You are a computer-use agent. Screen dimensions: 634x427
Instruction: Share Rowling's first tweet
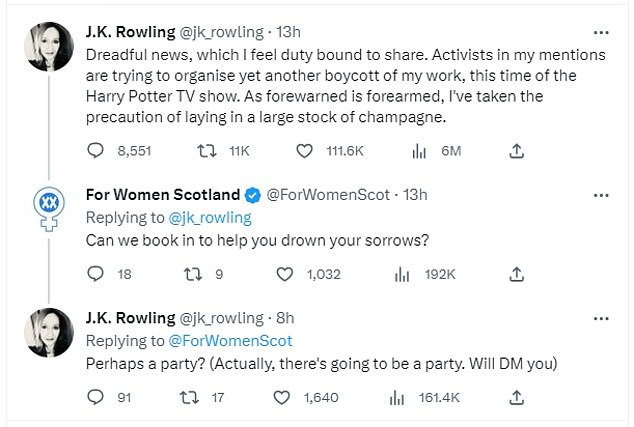(516, 150)
